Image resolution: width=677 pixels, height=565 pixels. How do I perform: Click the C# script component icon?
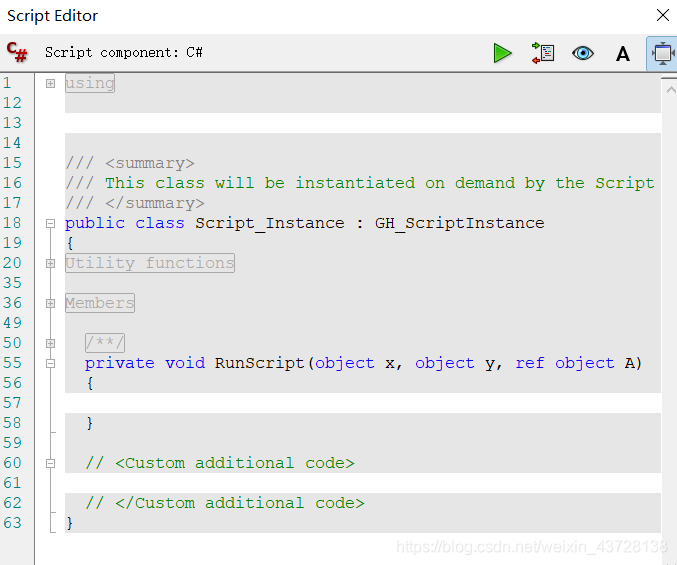click(17, 52)
